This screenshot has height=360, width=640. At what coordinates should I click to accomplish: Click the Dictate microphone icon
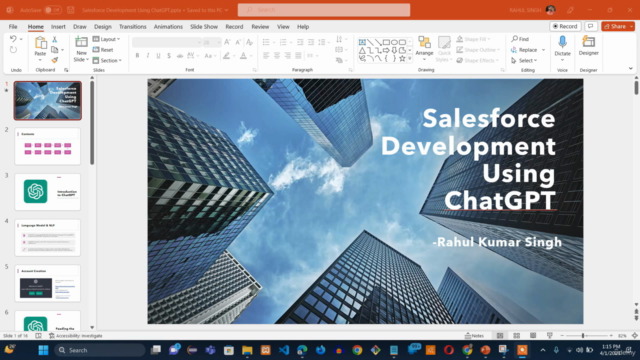(x=562, y=42)
